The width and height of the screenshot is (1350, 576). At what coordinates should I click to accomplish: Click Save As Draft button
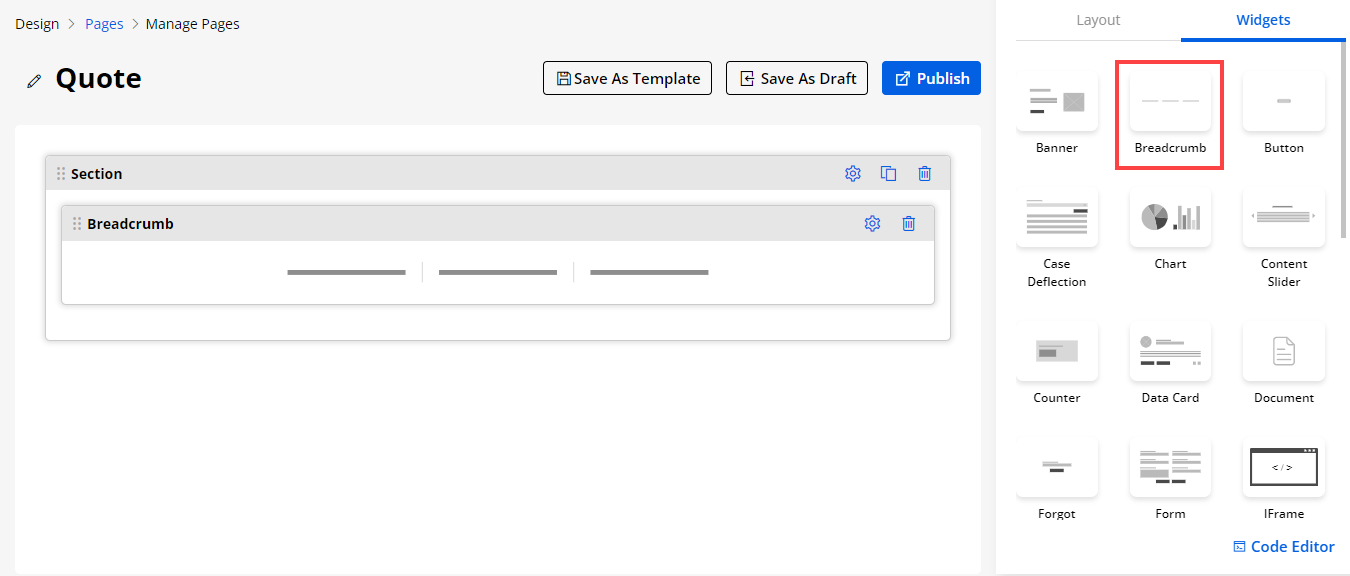(x=796, y=79)
